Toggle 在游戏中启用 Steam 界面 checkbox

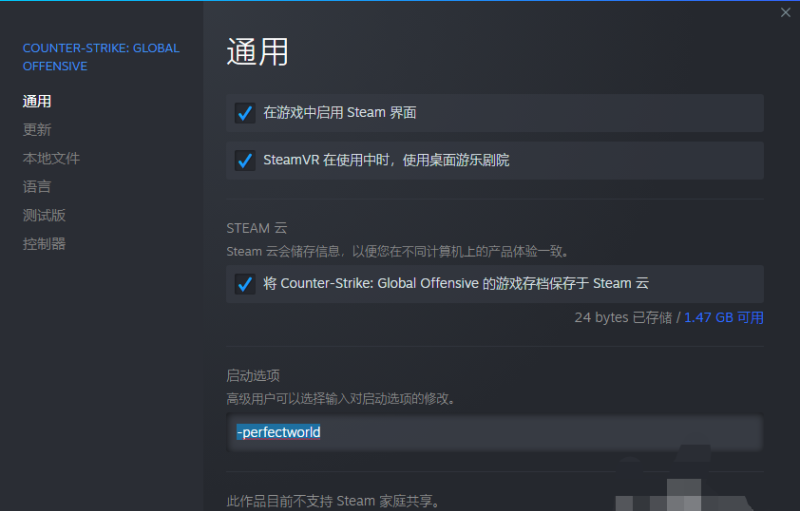click(x=245, y=113)
